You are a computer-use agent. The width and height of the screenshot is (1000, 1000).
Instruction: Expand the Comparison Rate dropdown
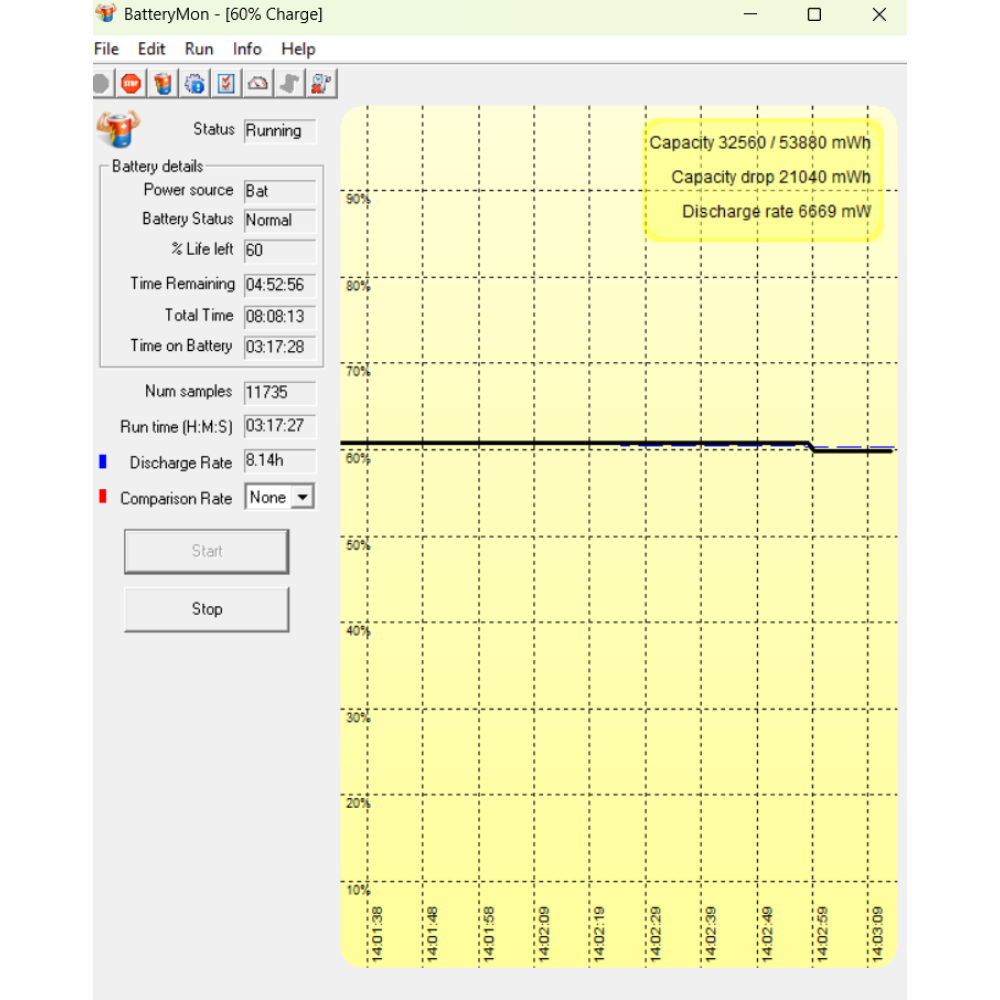coord(302,497)
